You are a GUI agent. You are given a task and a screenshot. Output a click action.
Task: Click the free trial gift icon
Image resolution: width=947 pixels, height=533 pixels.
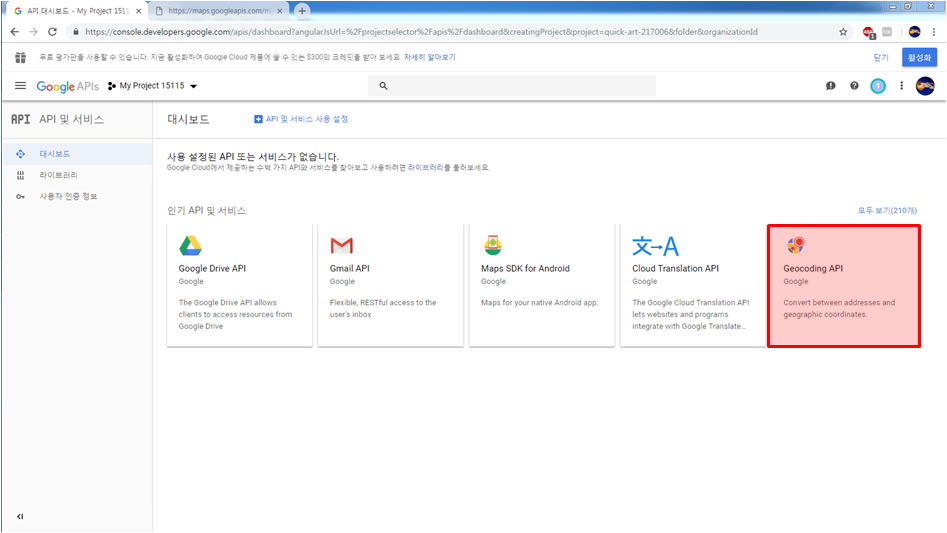[x=20, y=57]
